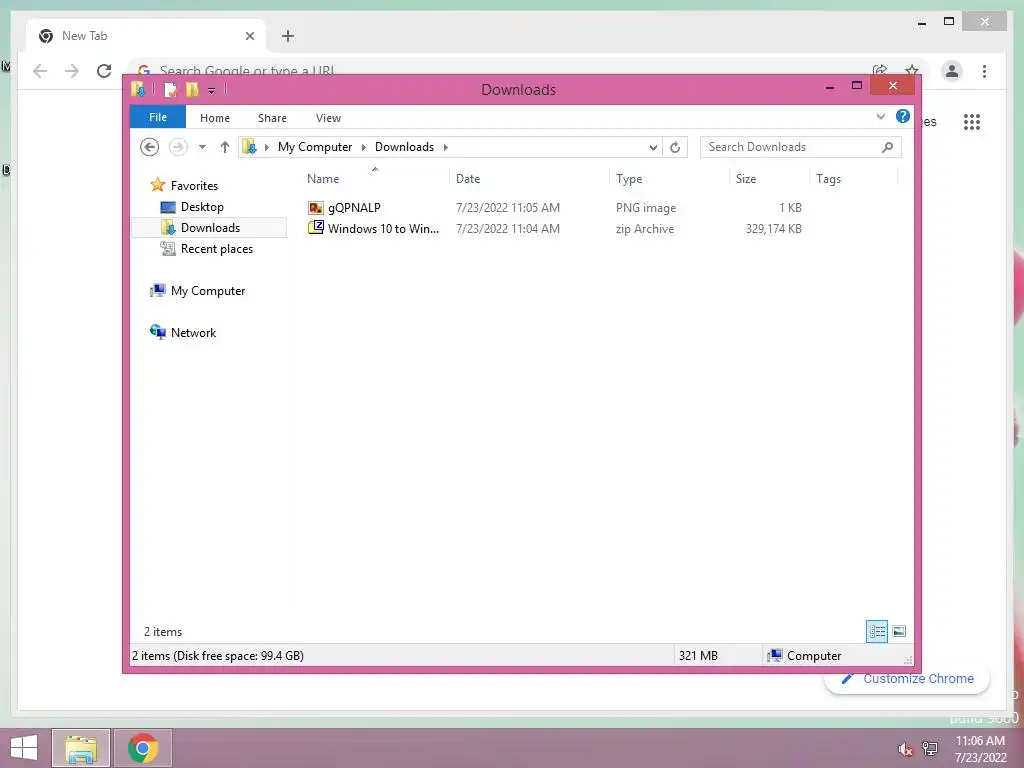Open the File ribbon tab
Image resolution: width=1024 pixels, height=768 pixels.
[158, 117]
